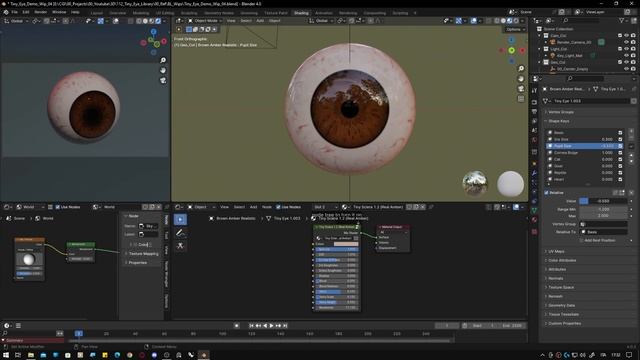
Task: Switch perspective/orthographic grid icon in main viewport
Action: [521, 99]
